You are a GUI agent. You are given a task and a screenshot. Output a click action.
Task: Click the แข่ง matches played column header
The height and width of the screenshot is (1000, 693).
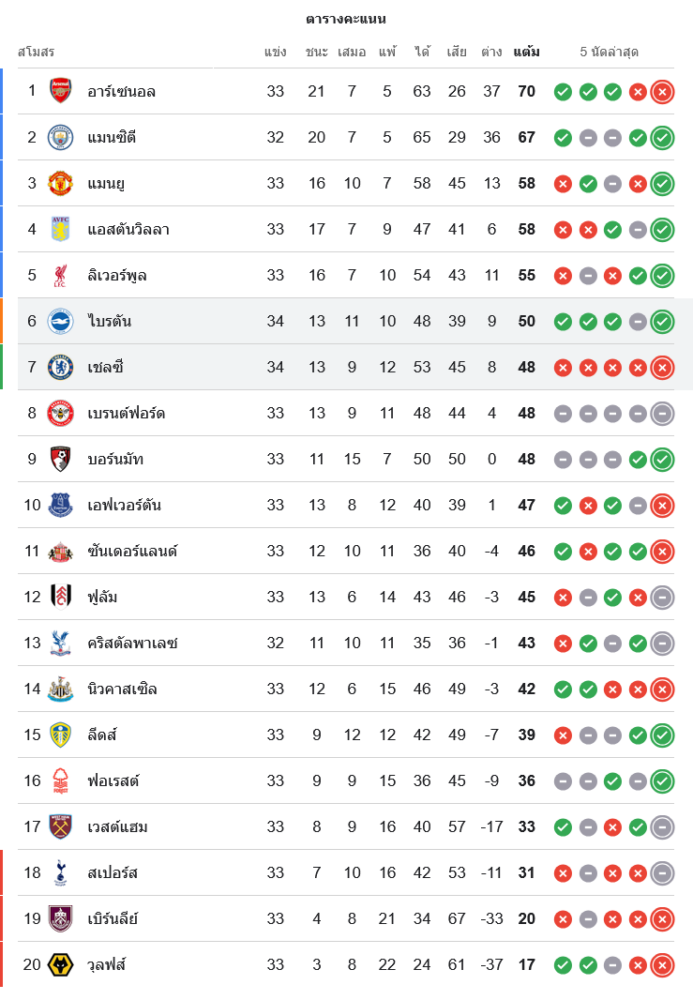[276, 52]
